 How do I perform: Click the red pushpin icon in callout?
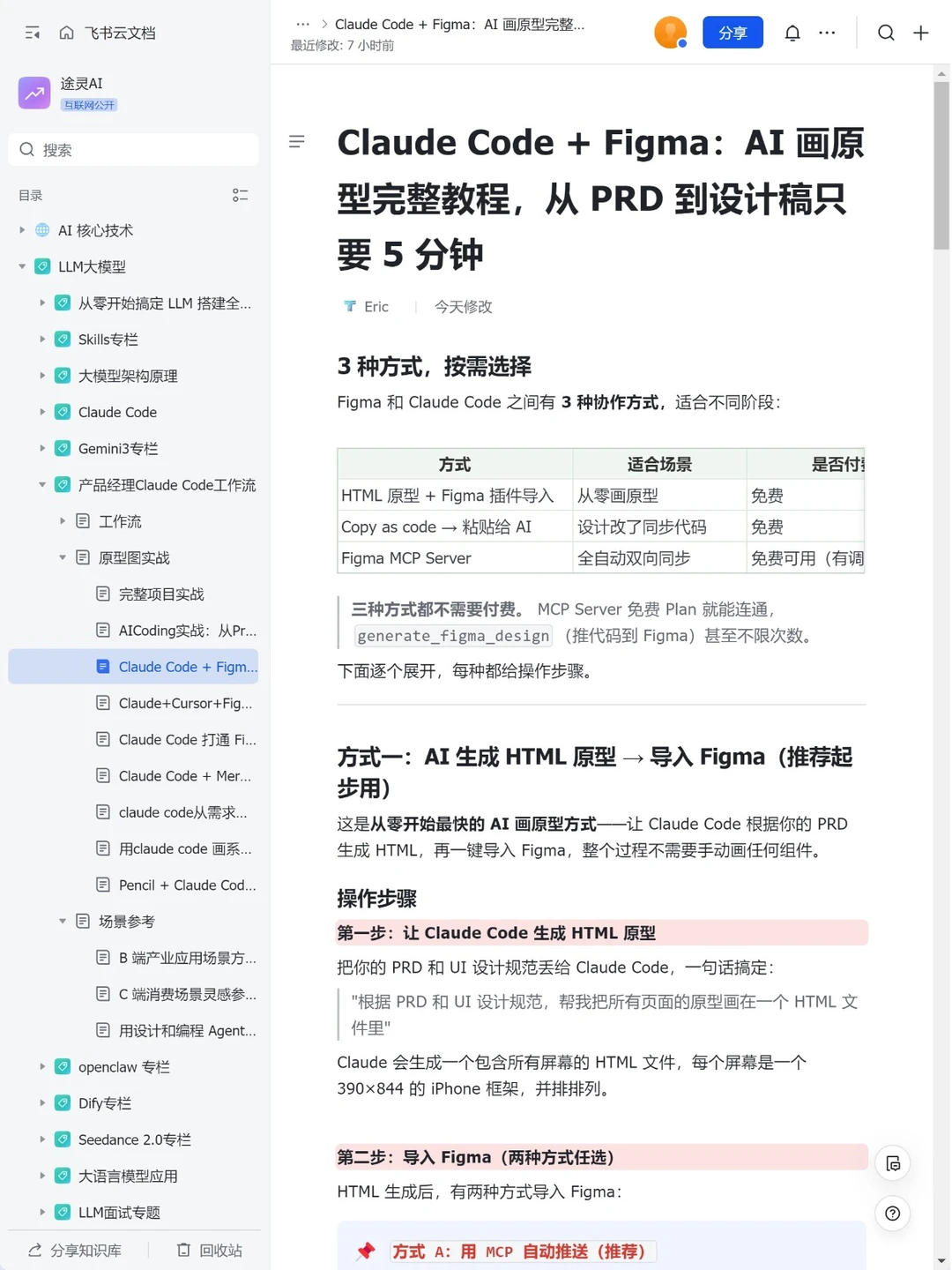coord(366,1251)
